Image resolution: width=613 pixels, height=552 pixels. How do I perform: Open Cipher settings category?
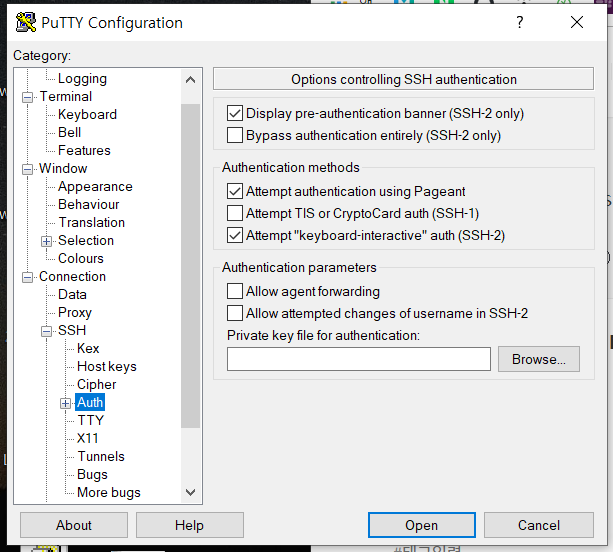[x=97, y=384]
